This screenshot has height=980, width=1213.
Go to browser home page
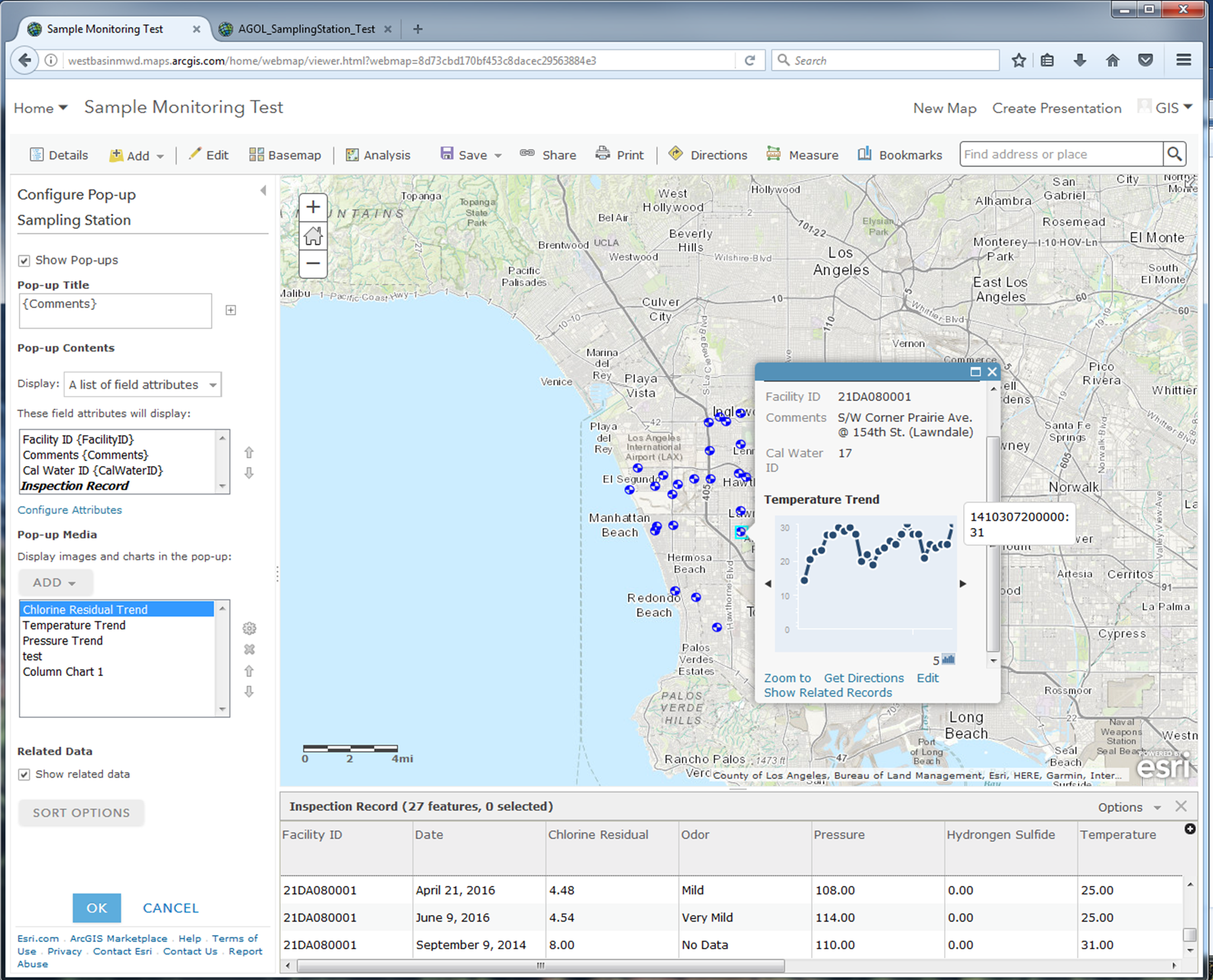pyautogui.click(x=1112, y=60)
